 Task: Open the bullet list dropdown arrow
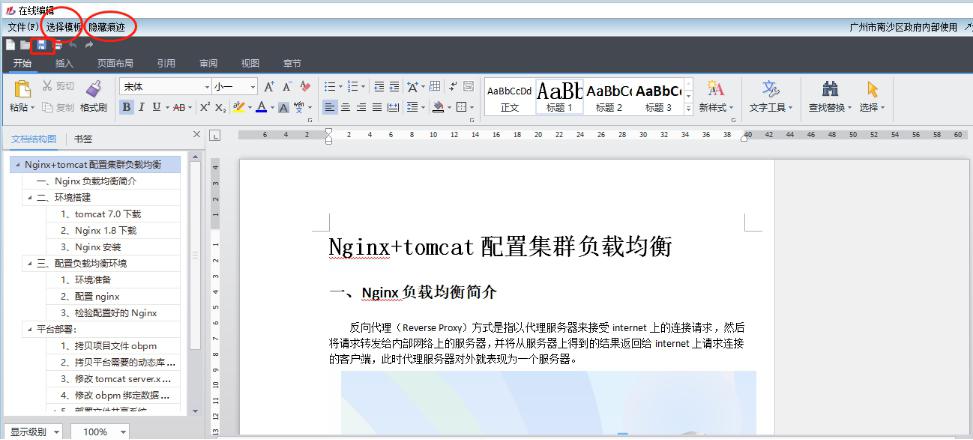[x=340, y=87]
